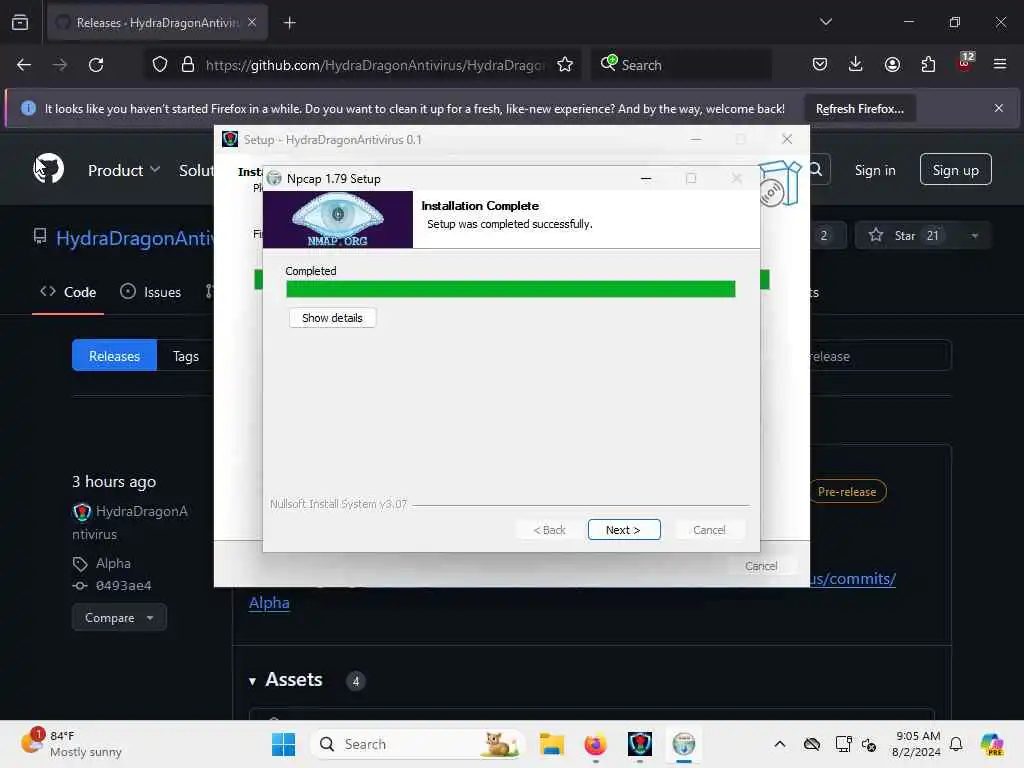The height and width of the screenshot is (768, 1024).
Task: Star the repository
Action: coord(905,236)
